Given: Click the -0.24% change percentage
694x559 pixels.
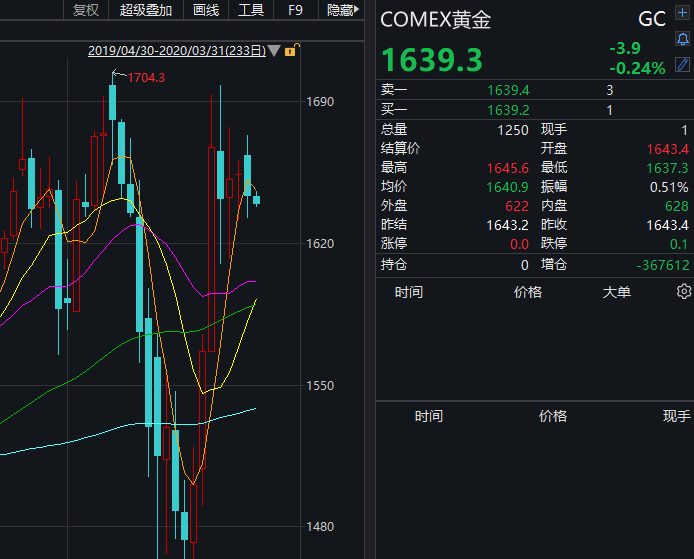Looking at the screenshot, I should point(637,68).
